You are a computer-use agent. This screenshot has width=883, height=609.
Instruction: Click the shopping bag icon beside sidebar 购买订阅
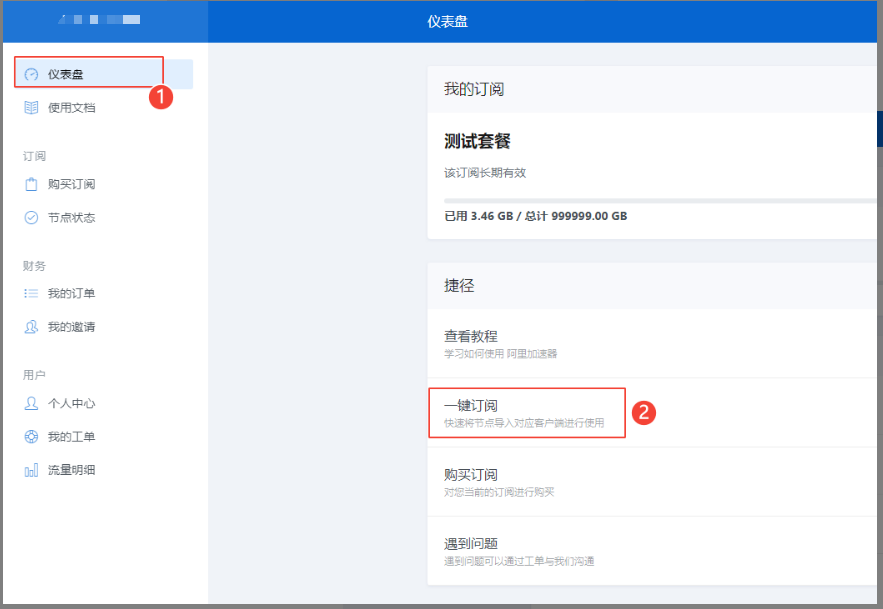tap(31, 185)
